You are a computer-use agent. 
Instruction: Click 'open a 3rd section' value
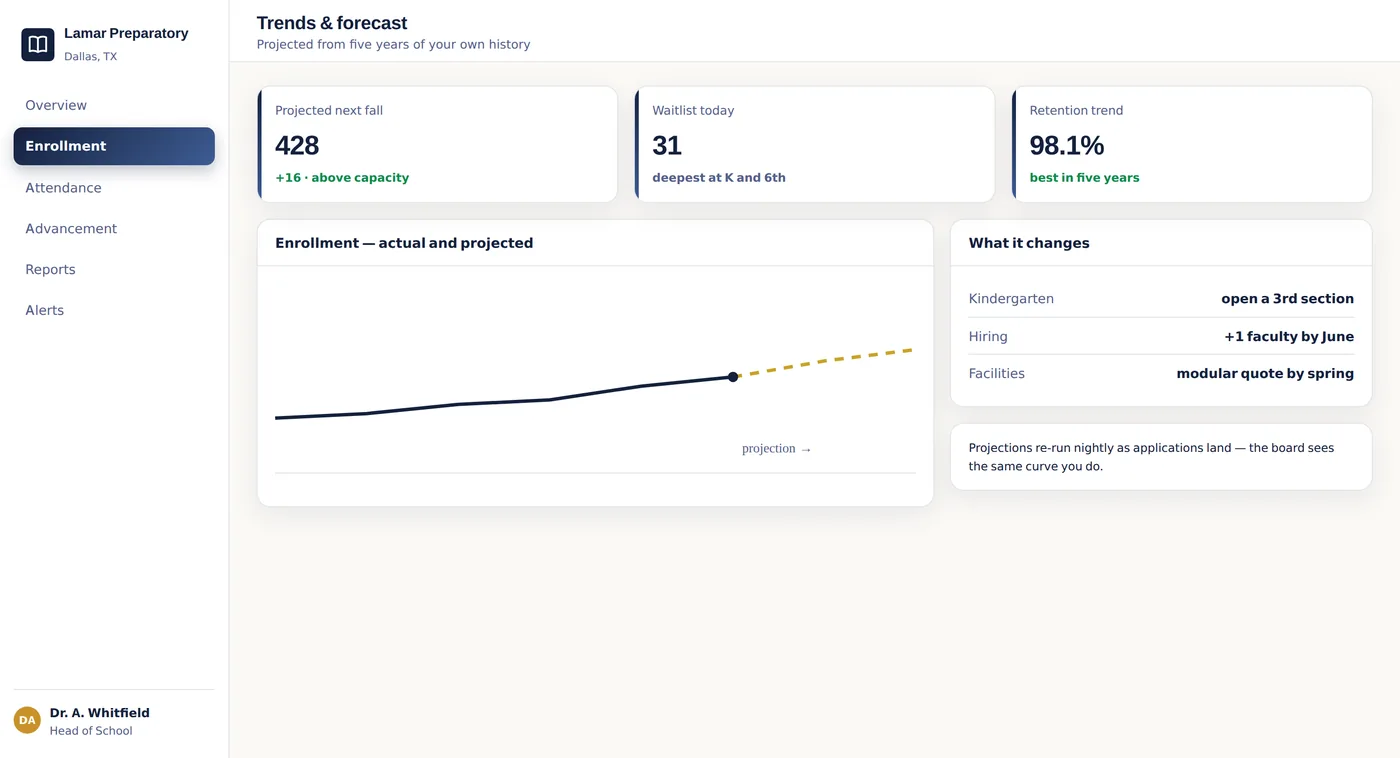1287,299
